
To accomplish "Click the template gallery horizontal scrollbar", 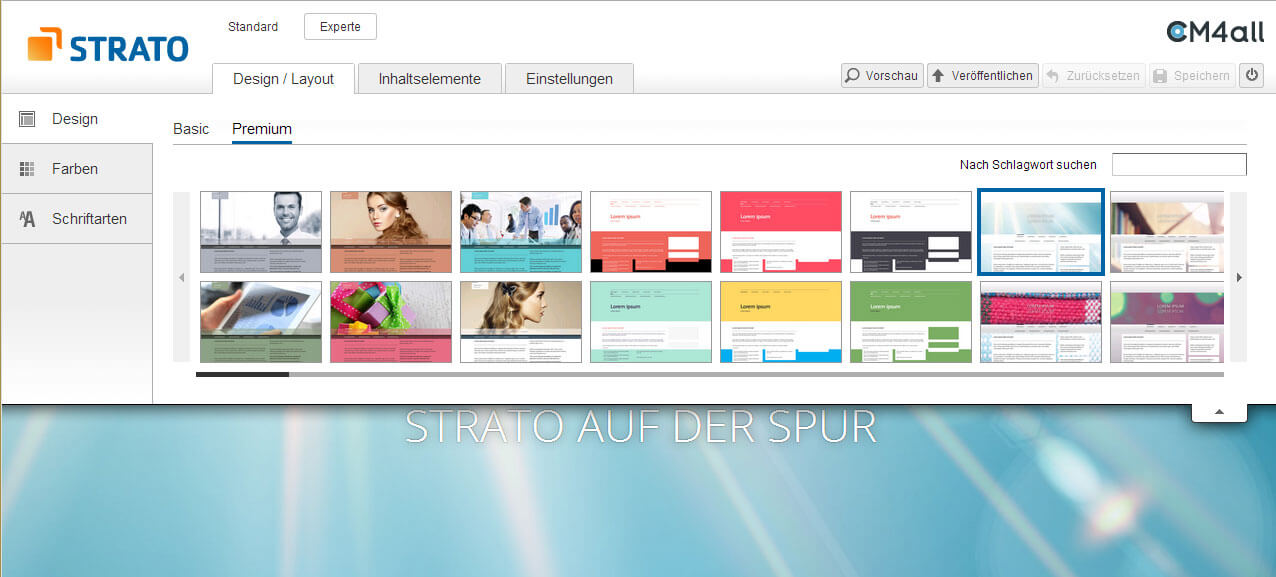I will [710, 375].
